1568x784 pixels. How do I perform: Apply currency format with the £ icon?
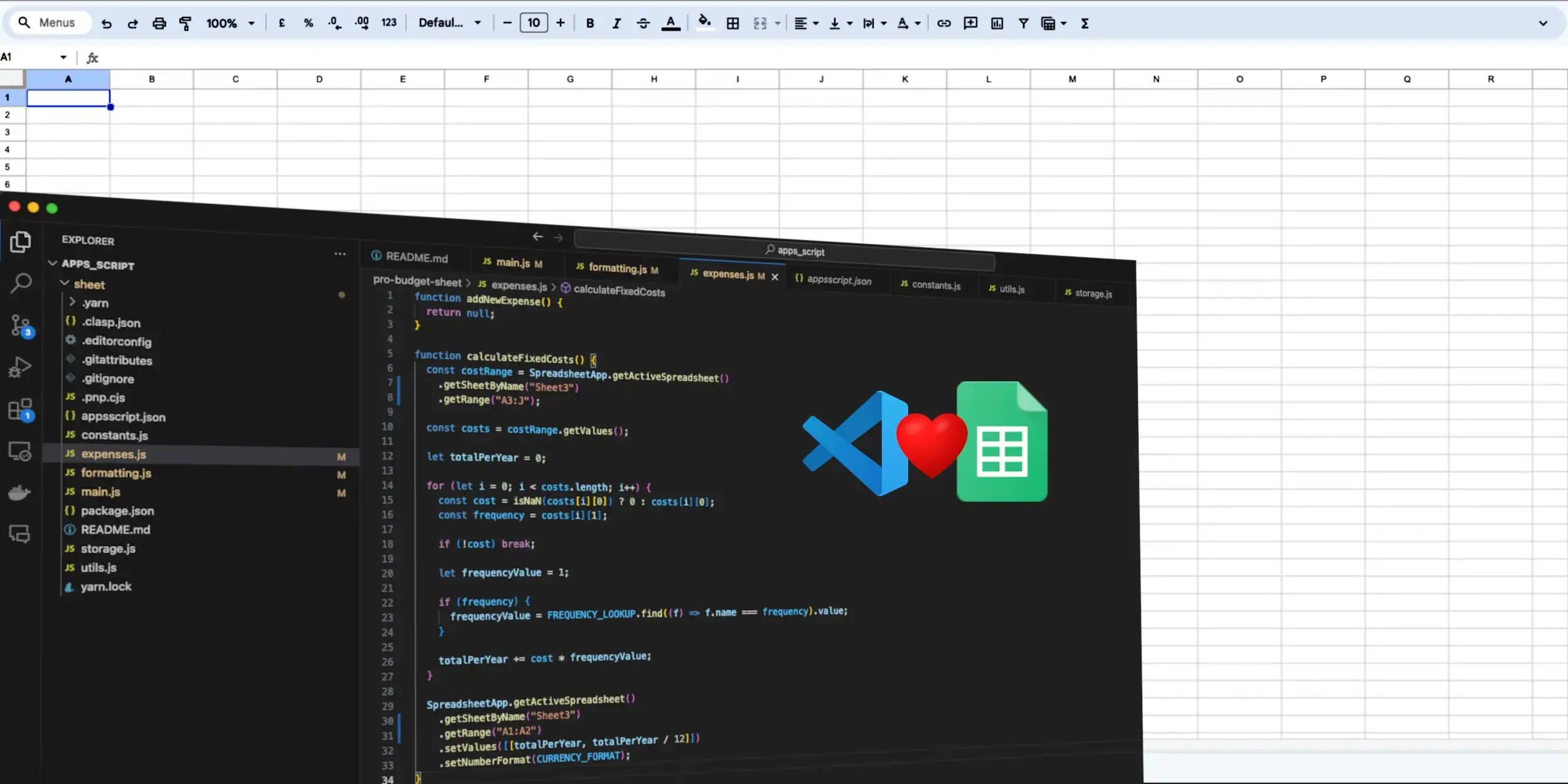[x=281, y=23]
